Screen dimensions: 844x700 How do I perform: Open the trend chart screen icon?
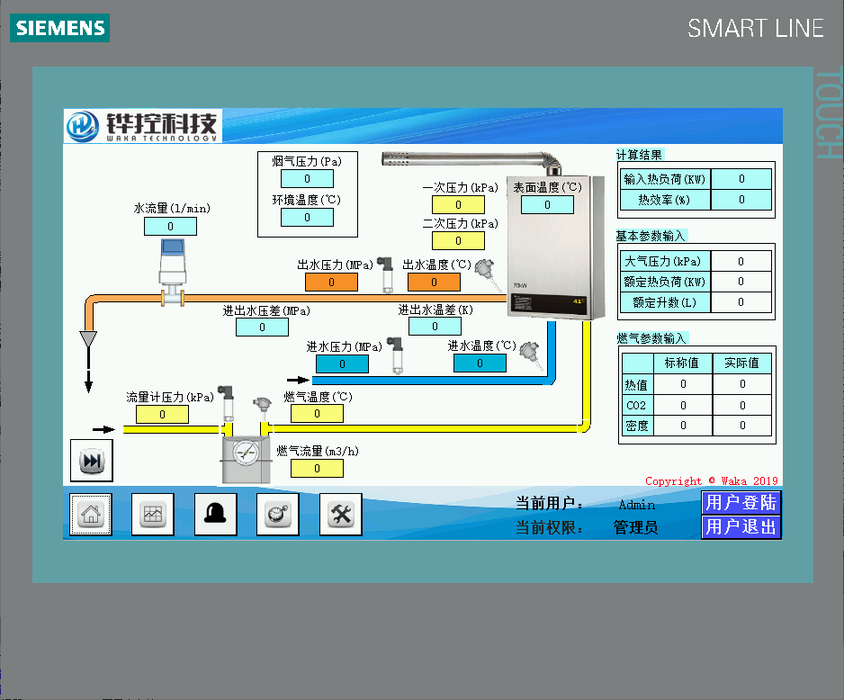[x=152, y=514]
